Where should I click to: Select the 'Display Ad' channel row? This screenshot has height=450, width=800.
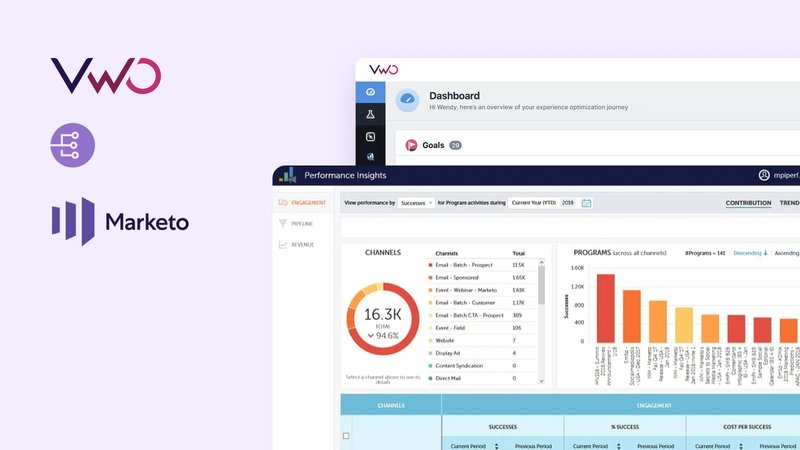click(x=482, y=353)
